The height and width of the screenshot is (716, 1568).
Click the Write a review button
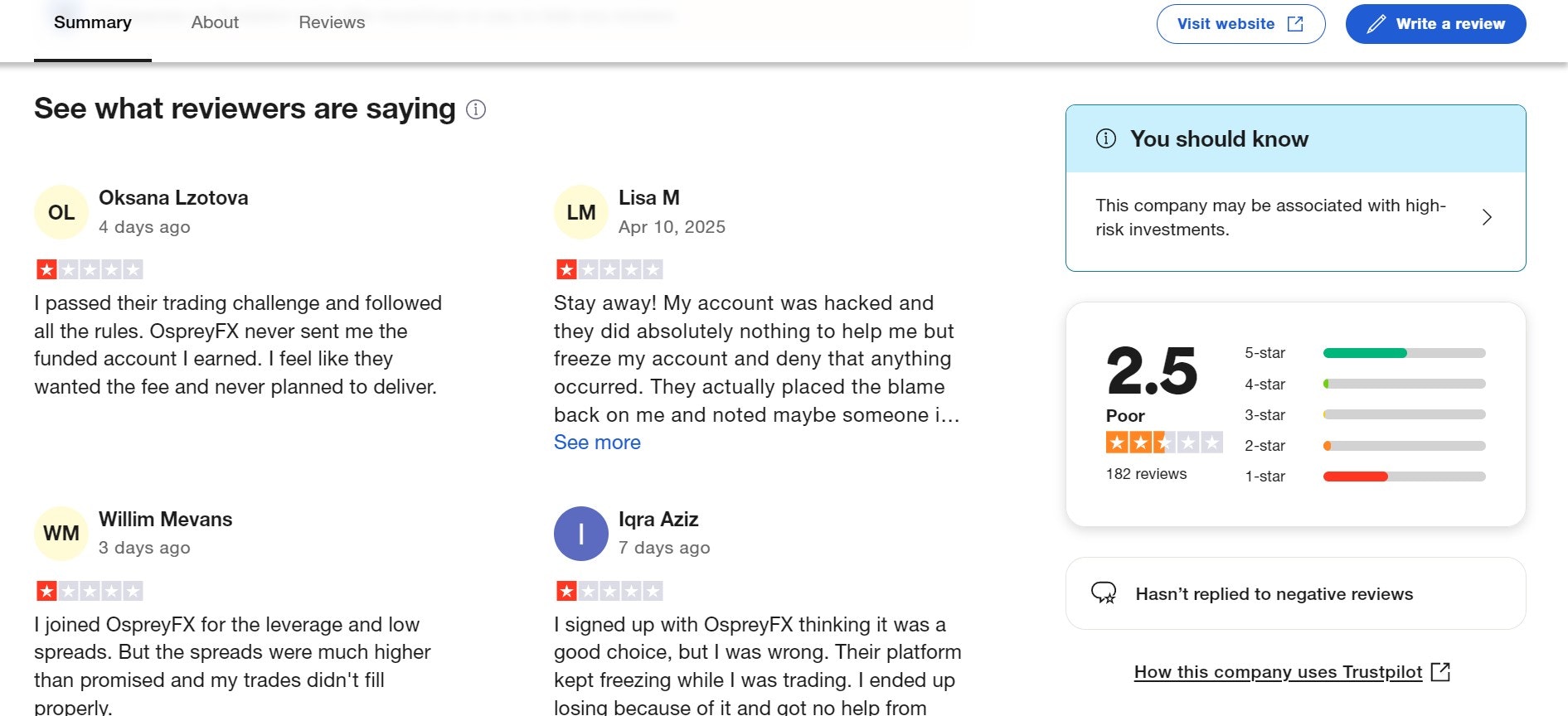click(1435, 24)
